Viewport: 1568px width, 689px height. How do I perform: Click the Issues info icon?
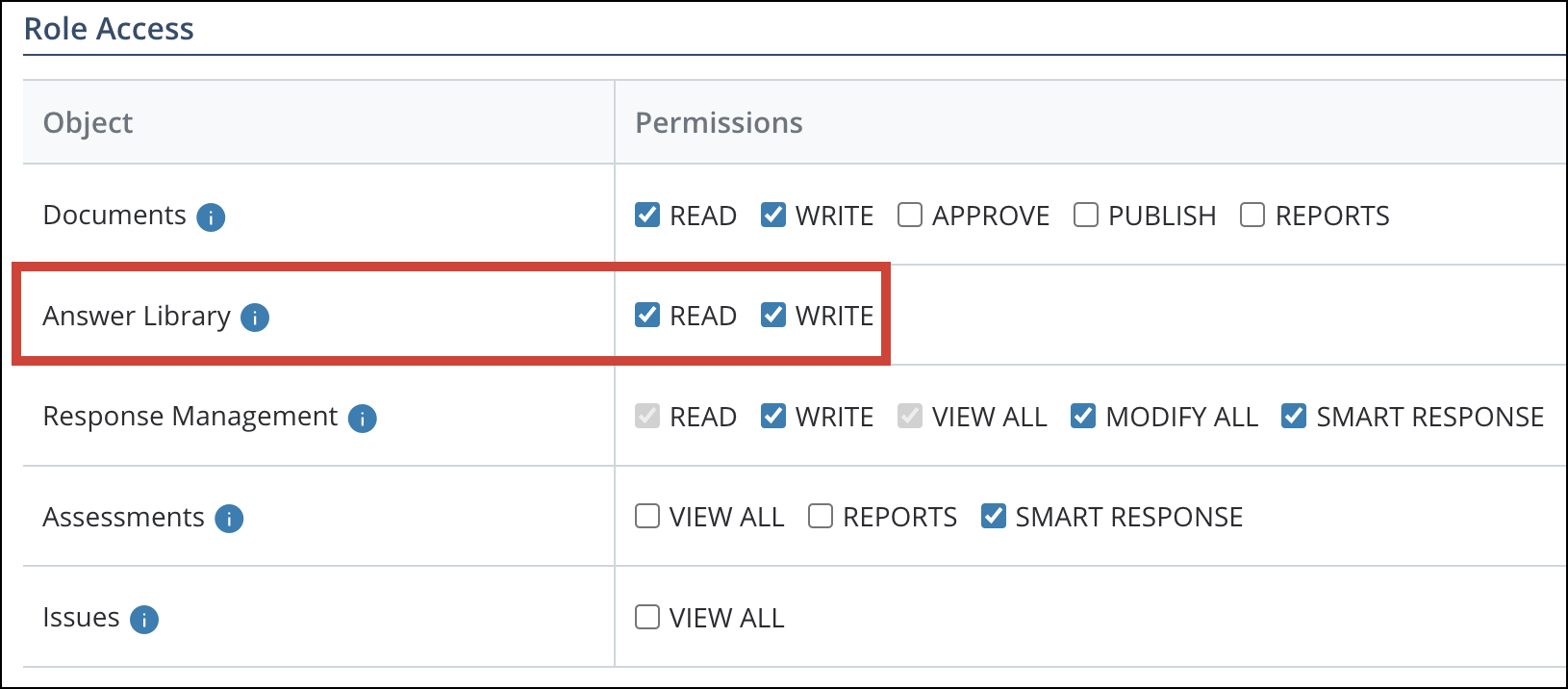pyautogui.click(x=145, y=620)
